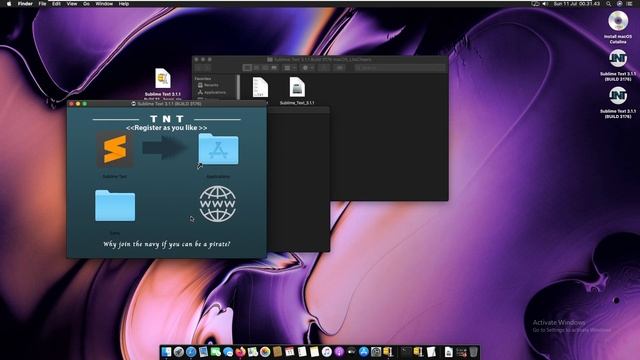
Task: Click the screen mirroring icon in menu bar
Action: (535, 4)
